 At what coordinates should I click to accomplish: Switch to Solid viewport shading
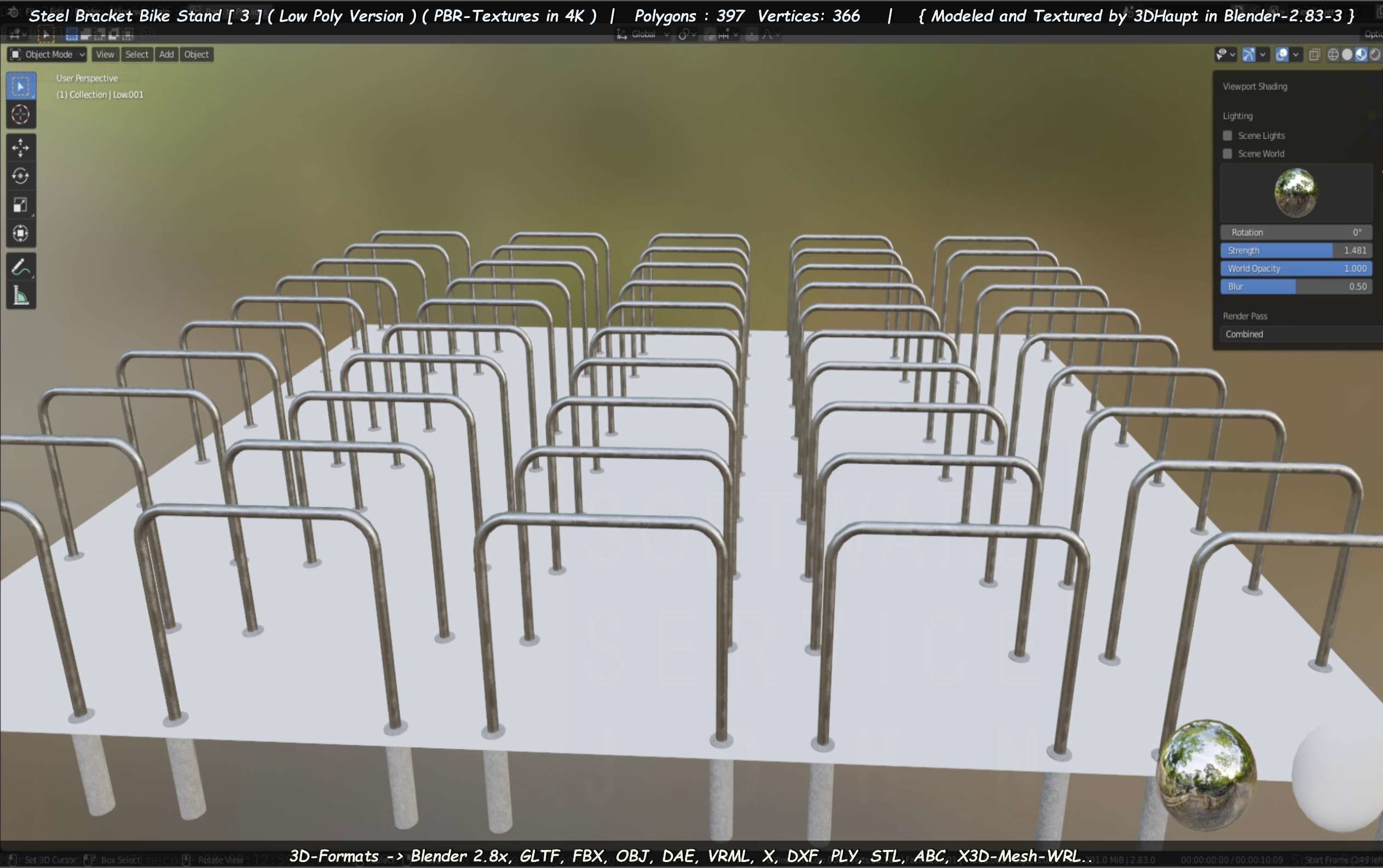coord(1347,55)
